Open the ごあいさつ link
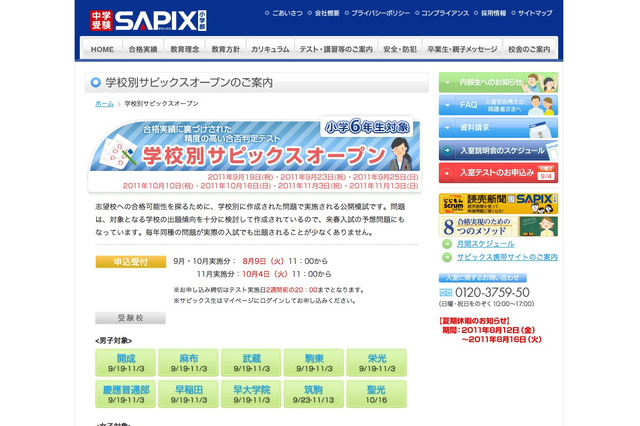Viewport: 640px width, 426px height. tap(287, 13)
